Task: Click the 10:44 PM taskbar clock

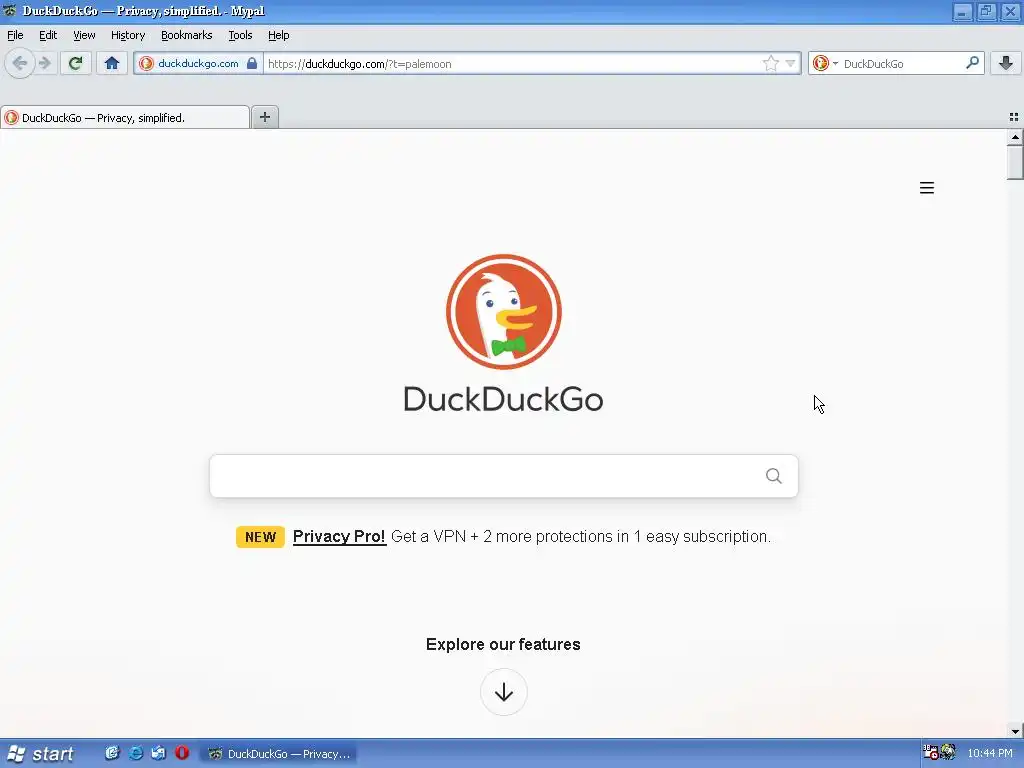Action: pyautogui.click(x=989, y=754)
